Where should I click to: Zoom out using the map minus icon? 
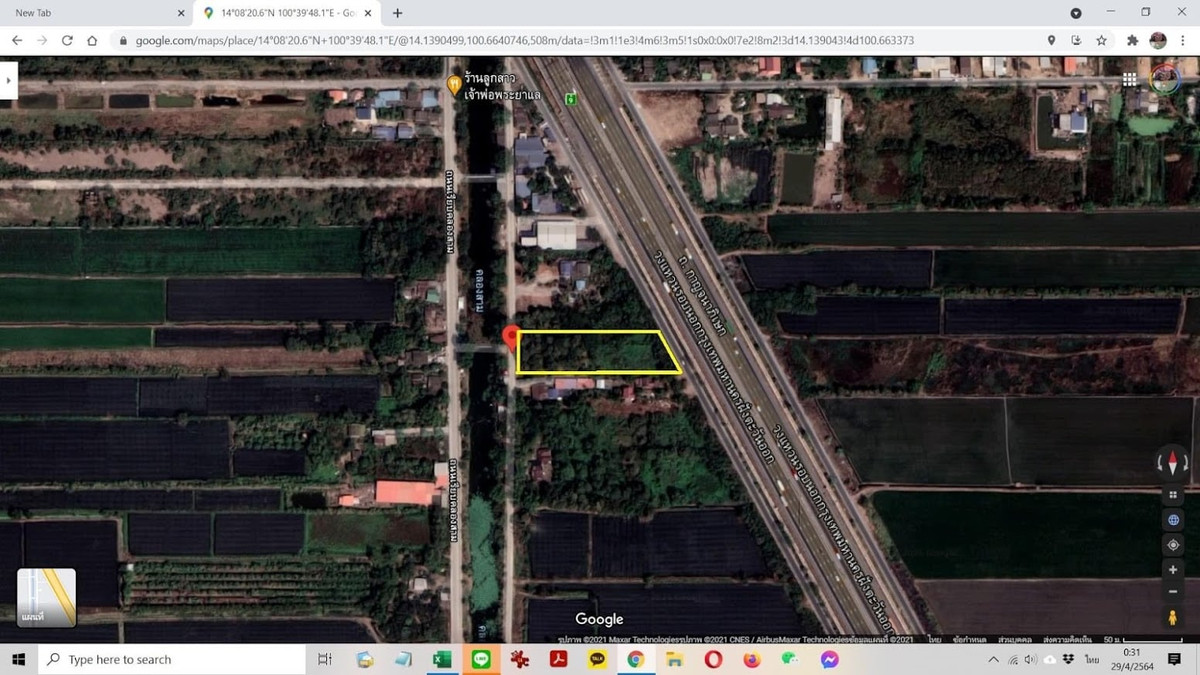click(x=1172, y=592)
